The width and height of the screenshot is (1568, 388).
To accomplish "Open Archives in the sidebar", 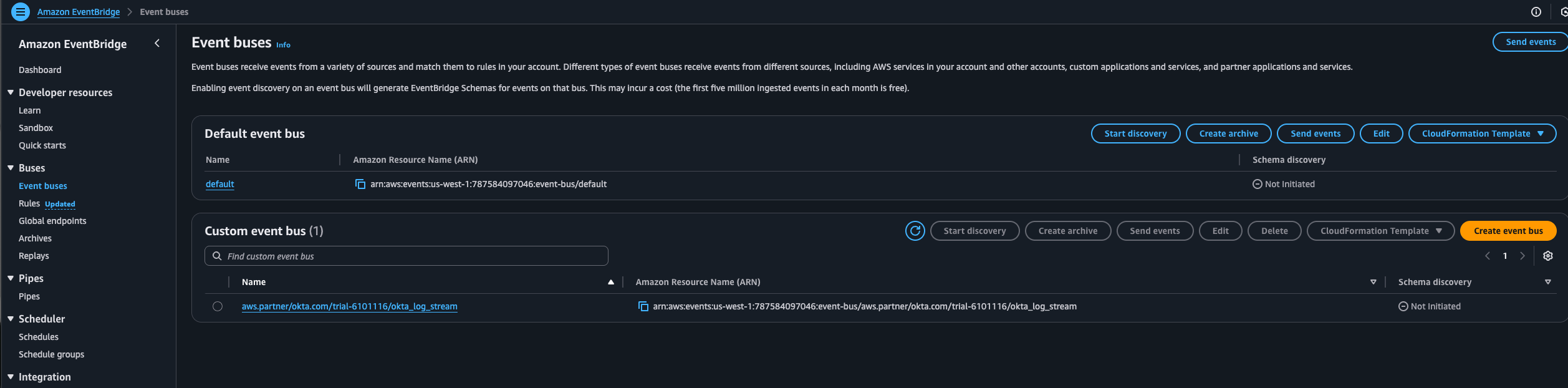I will point(35,238).
